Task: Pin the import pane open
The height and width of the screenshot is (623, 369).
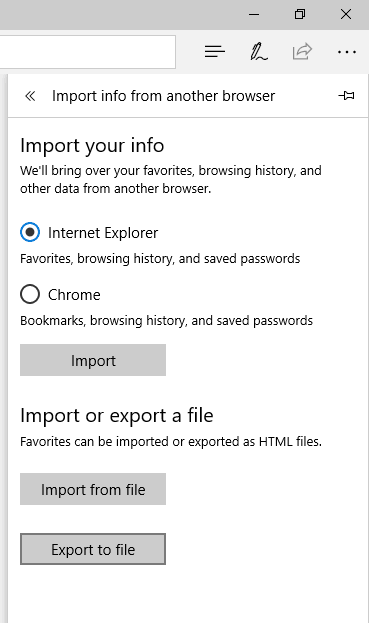Action: [346, 95]
